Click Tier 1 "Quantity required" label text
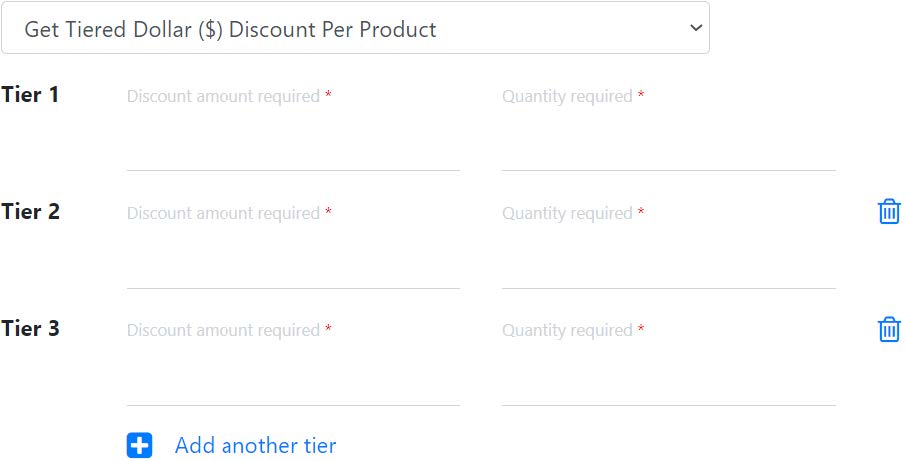Viewport: 905px width, 461px height. tap(567, 96)
